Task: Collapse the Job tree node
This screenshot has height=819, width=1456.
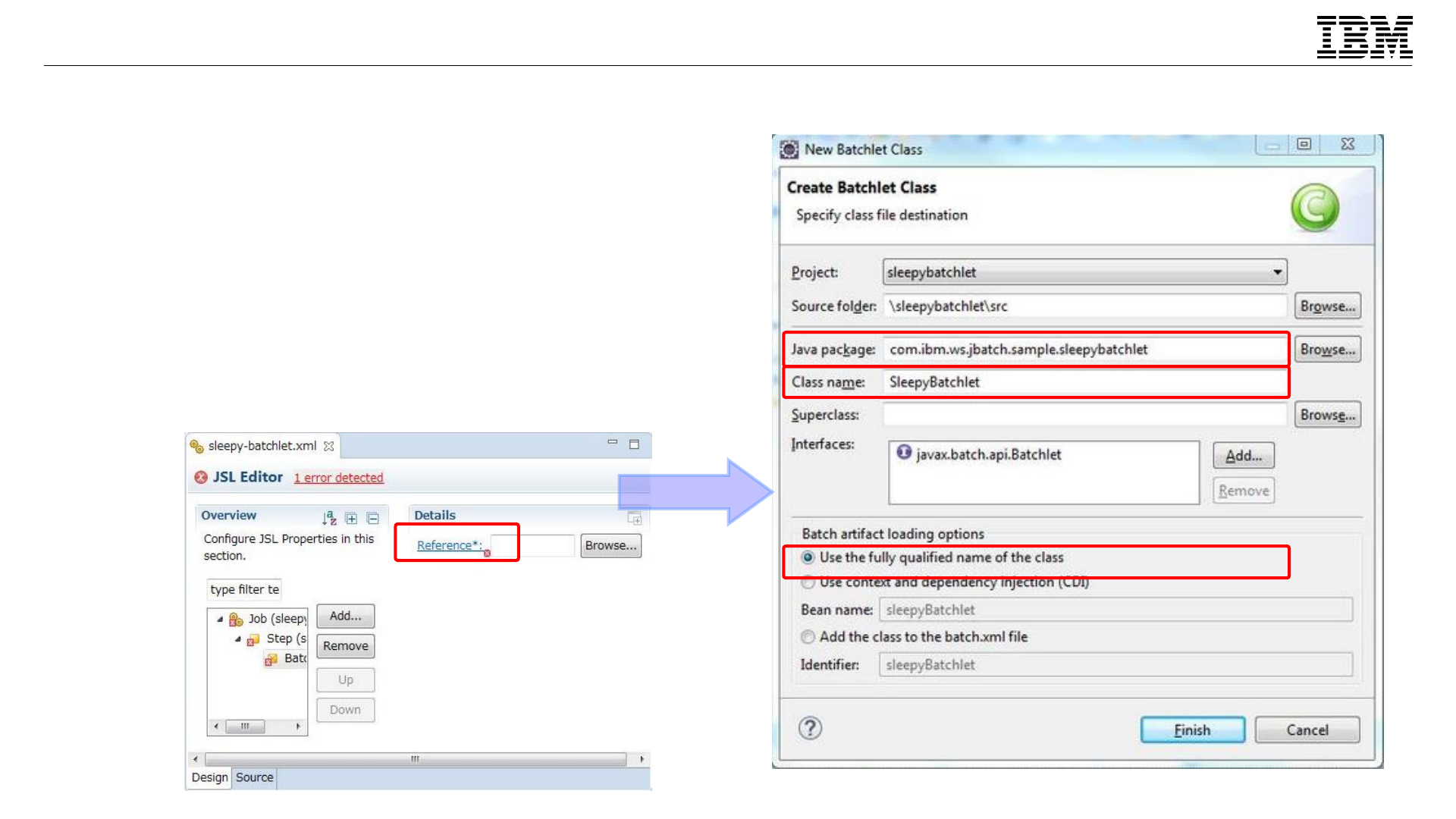Action: 220,620
